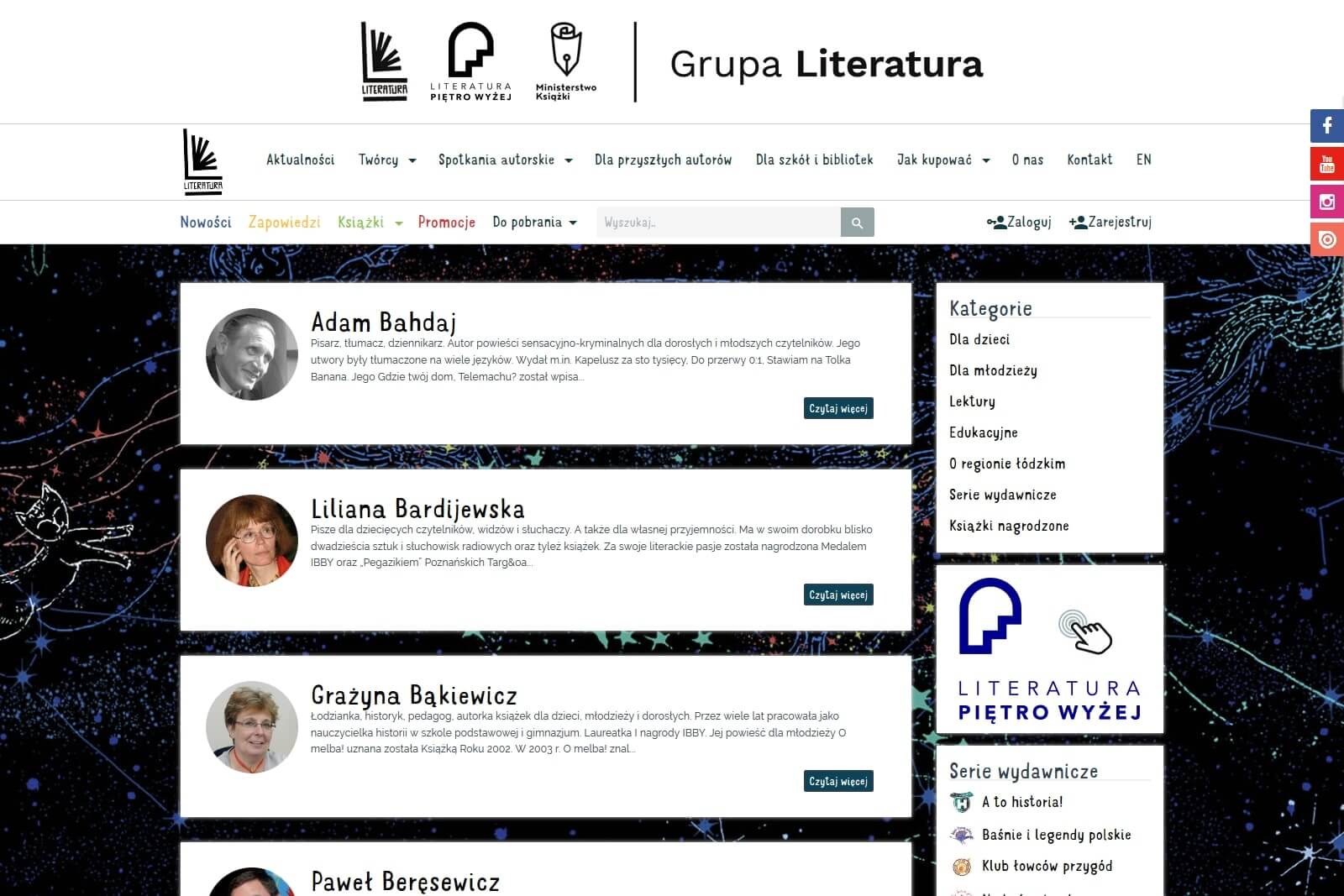Read more about Adam Bahdaj
The image size is (1344, 896).
coord(838,408)
